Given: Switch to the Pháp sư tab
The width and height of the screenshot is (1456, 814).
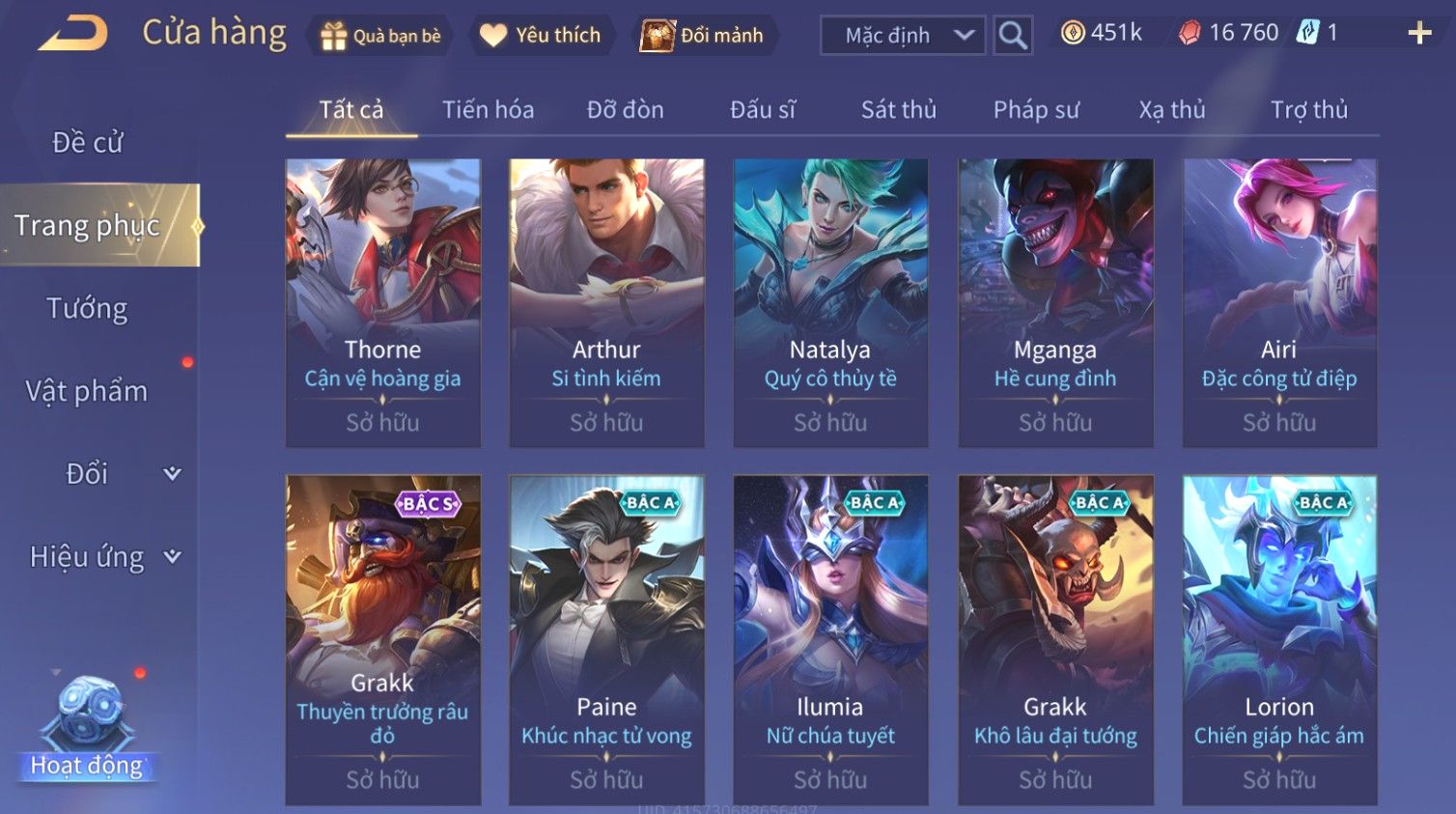Looking at the screenshot, I should [x=1036, y=110].
